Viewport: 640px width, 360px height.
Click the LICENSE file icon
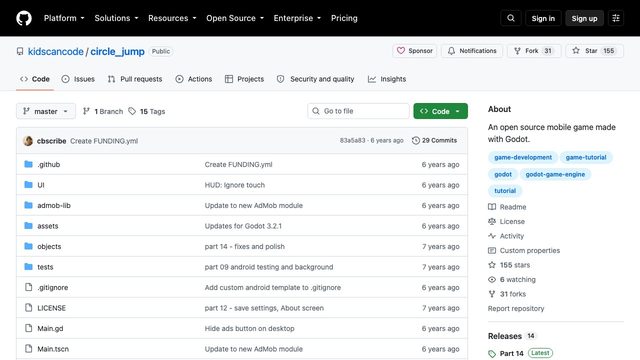coord(28,307)
